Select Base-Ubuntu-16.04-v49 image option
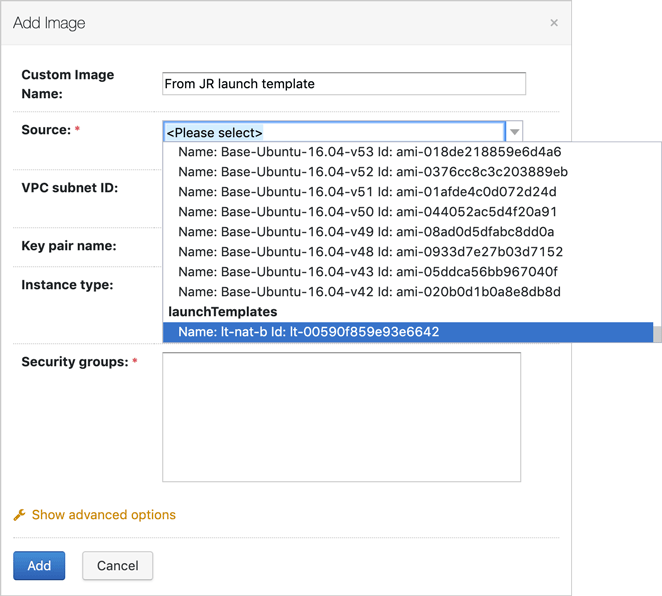 [367, 232]
